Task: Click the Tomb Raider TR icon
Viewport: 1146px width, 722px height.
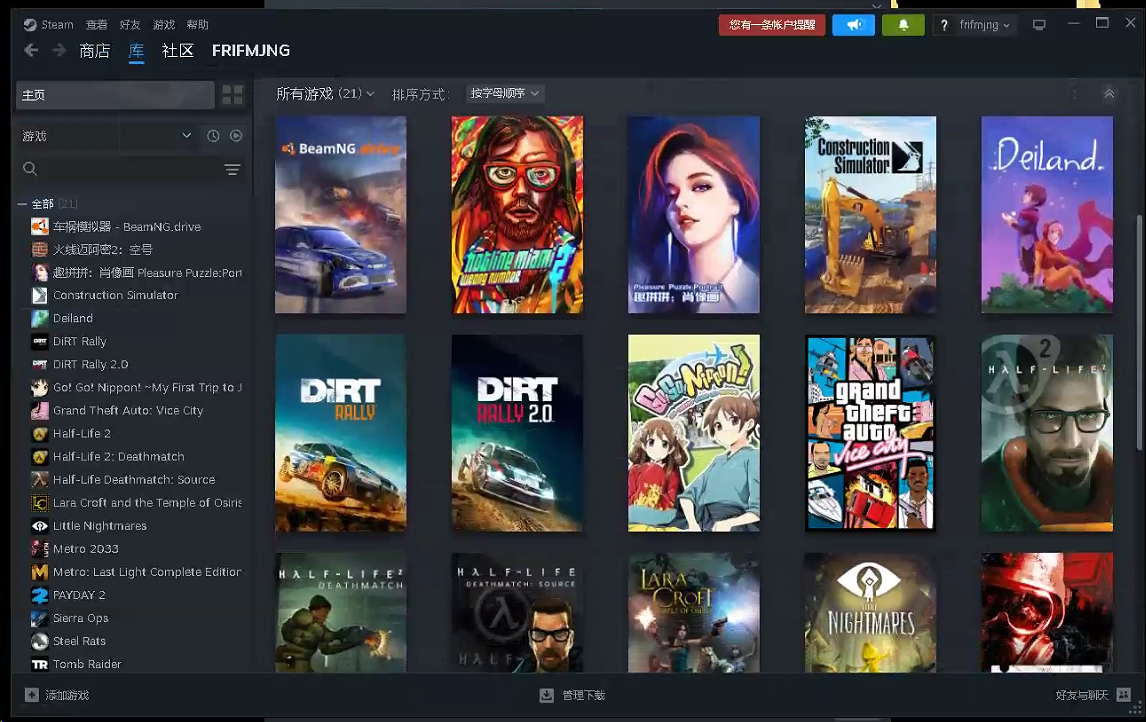Action: pos(39,664)
